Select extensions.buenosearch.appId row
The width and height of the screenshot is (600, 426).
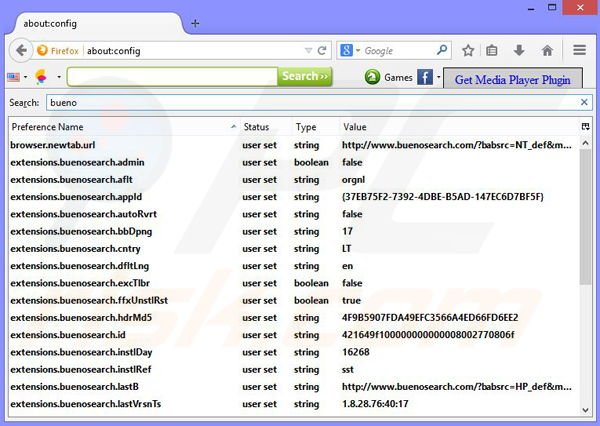(294, 197)
